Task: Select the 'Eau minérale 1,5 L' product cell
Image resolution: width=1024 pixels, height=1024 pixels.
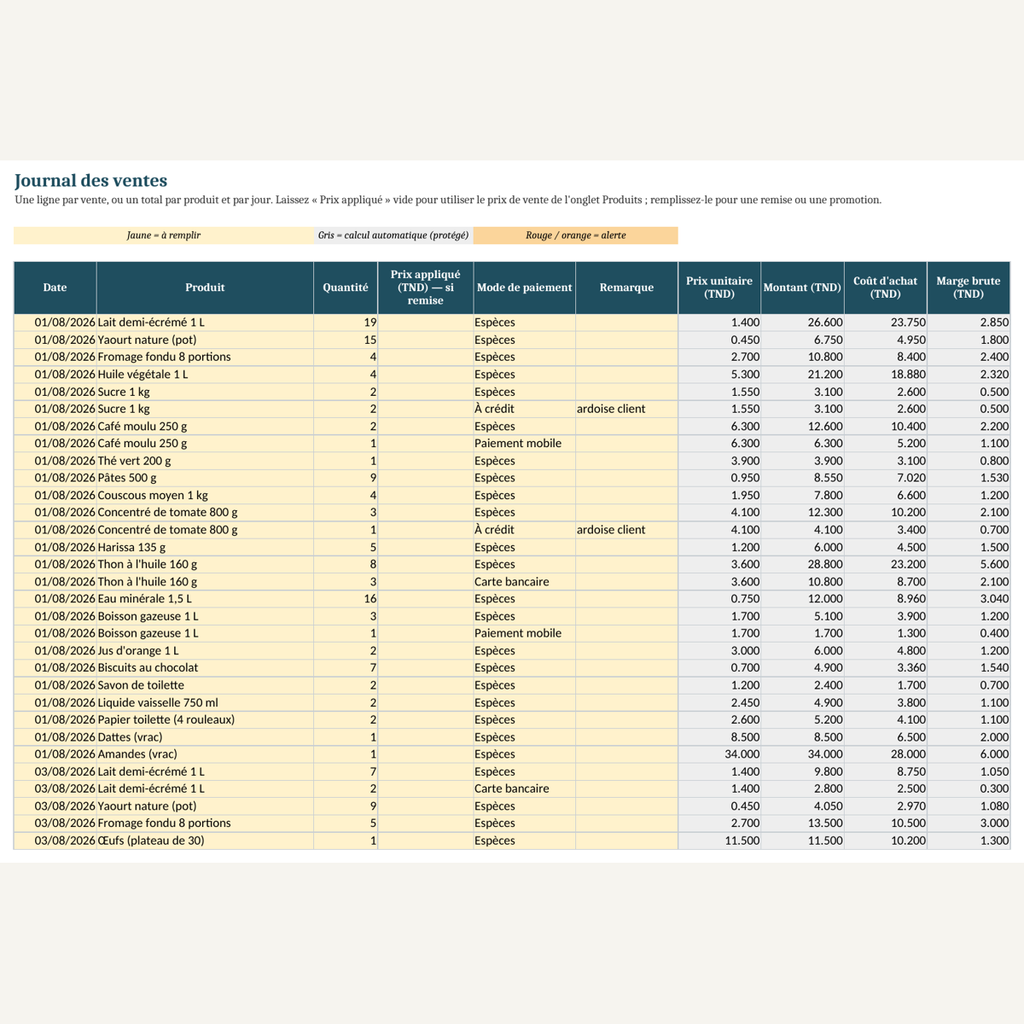Action: coord(204,598)
